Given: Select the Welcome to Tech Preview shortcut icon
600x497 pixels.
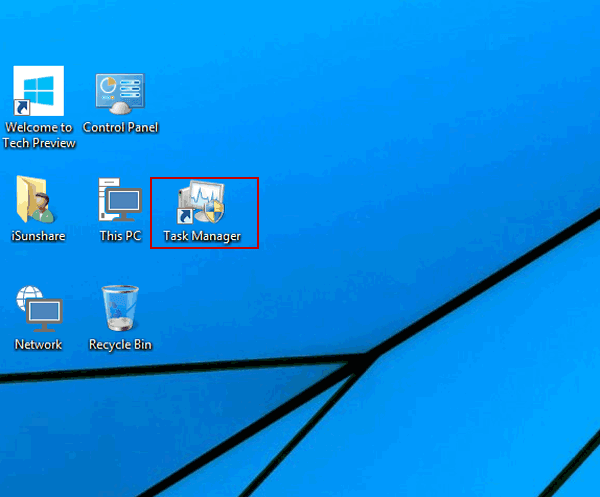Looking at the screenshot, I should (x=39, y=91).
